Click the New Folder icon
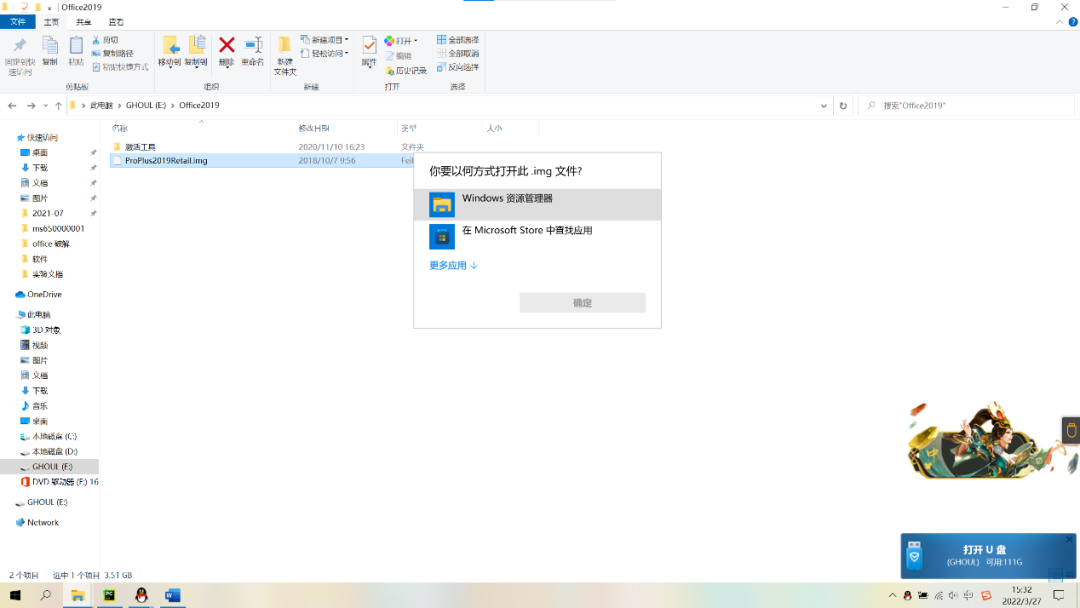1080x608 pixels. point(284,45)
